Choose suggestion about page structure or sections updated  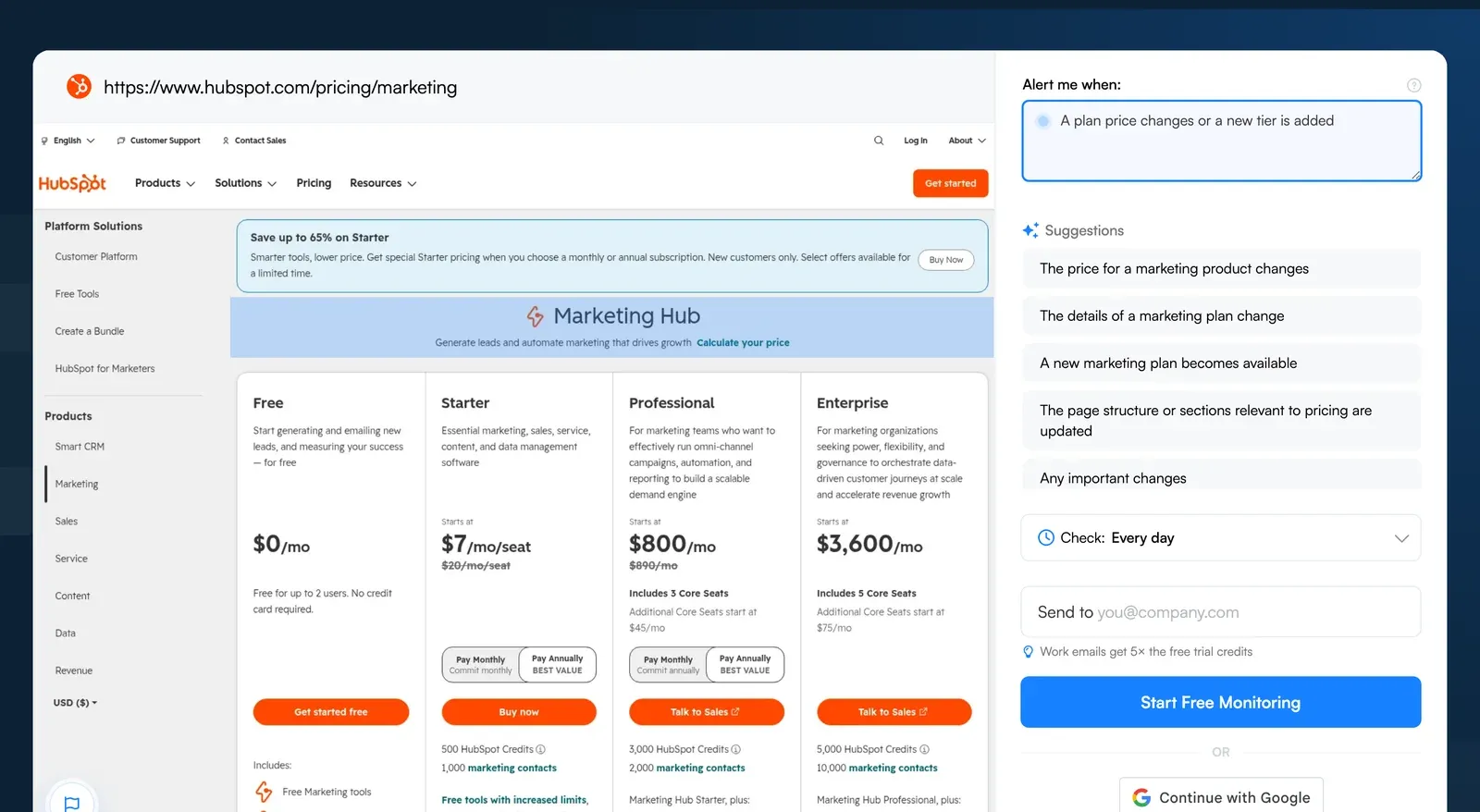coord(1221,421)
